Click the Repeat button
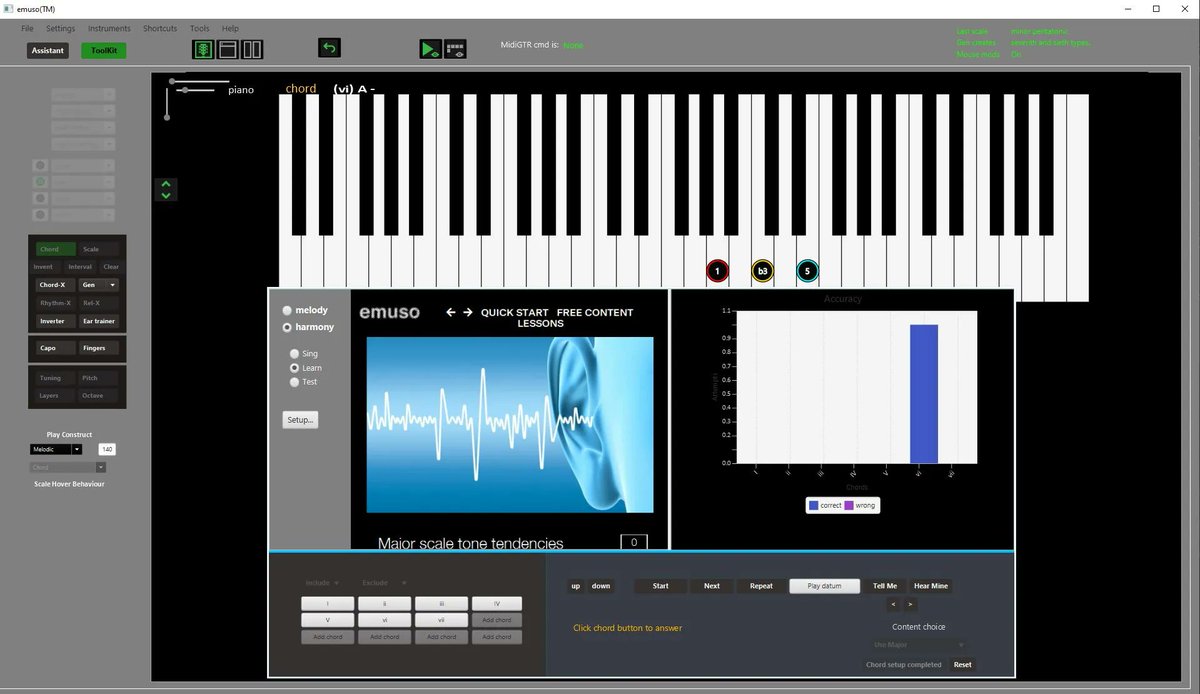The width and height of the screenshot is (1200, 694). [761, 586]
